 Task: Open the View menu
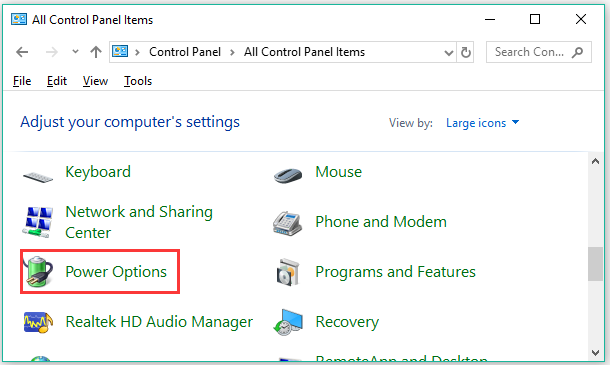click(x=95, y=81)
